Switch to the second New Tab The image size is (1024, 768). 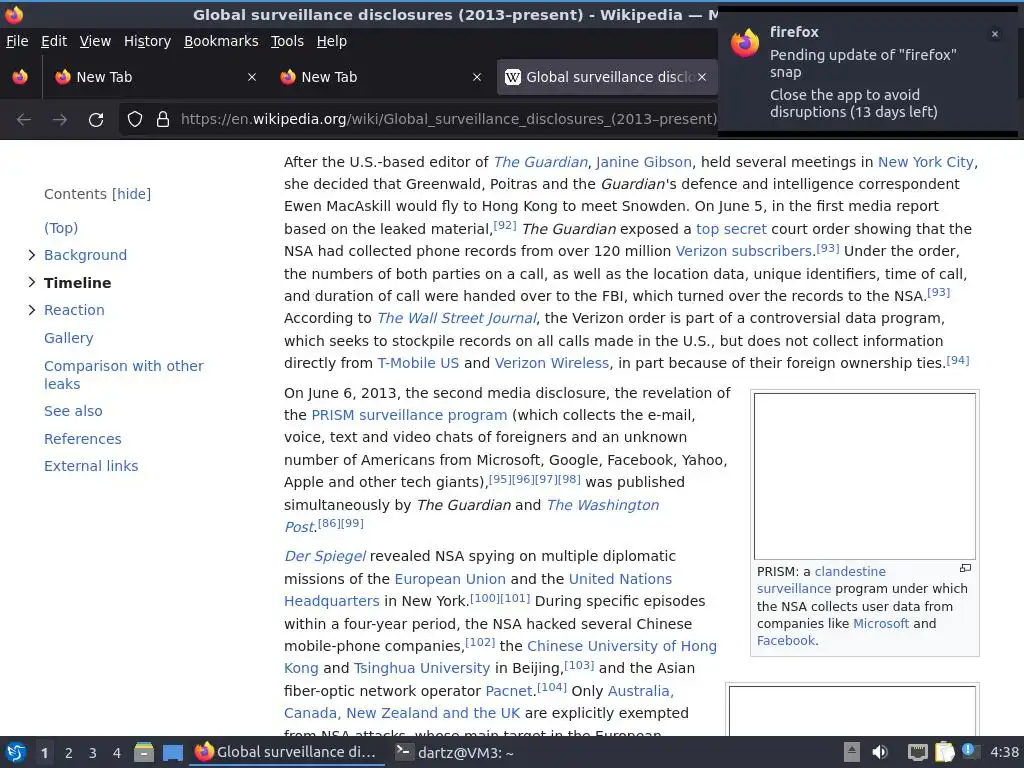tap(380, 77)
